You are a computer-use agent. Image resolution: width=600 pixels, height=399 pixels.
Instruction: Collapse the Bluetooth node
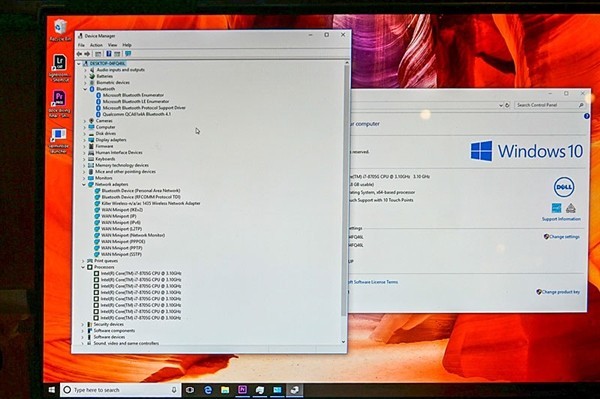pyautogui.click(x=85, y=89)
